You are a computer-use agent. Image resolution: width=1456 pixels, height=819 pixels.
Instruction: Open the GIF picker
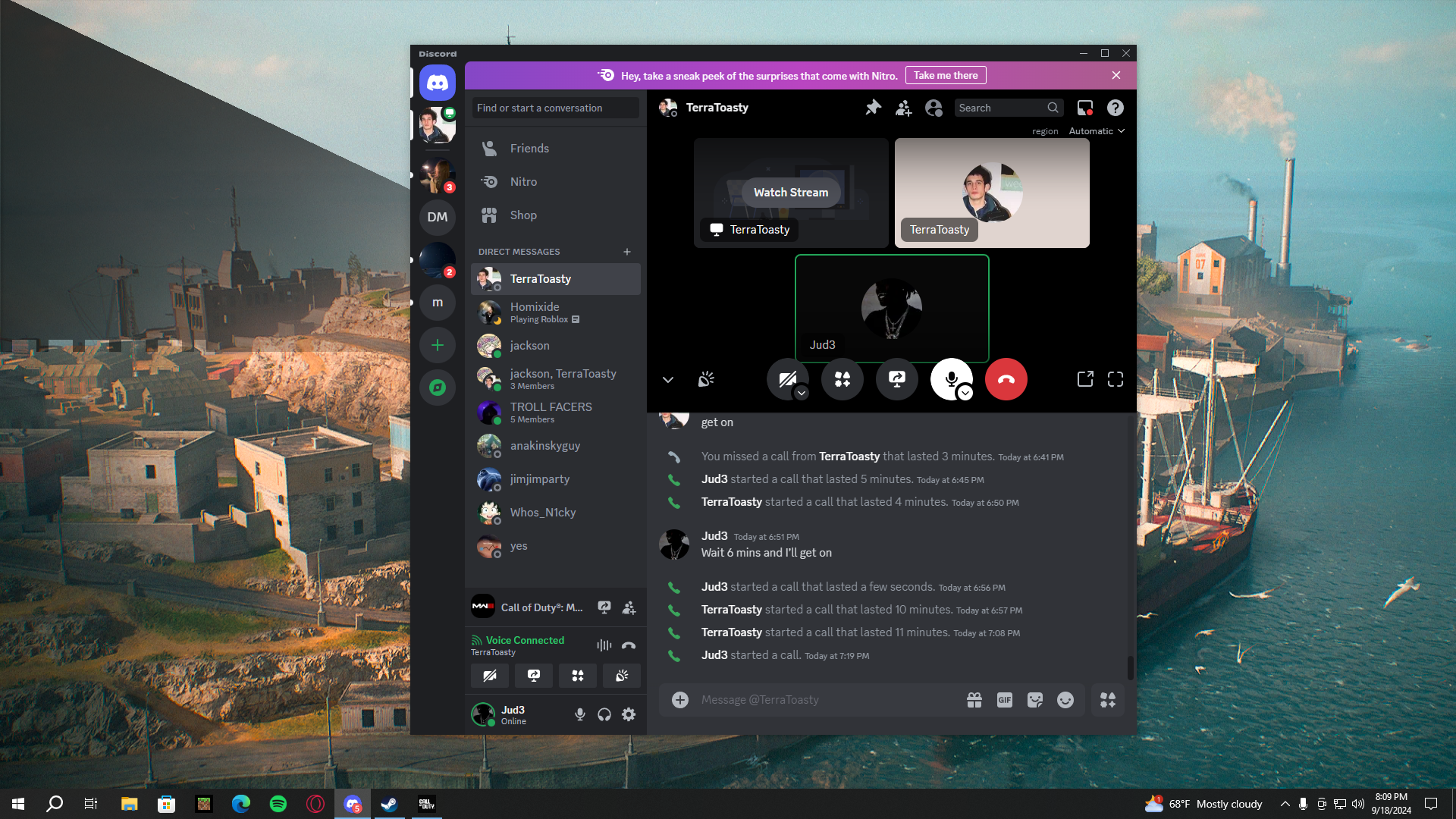[1004, 700]
